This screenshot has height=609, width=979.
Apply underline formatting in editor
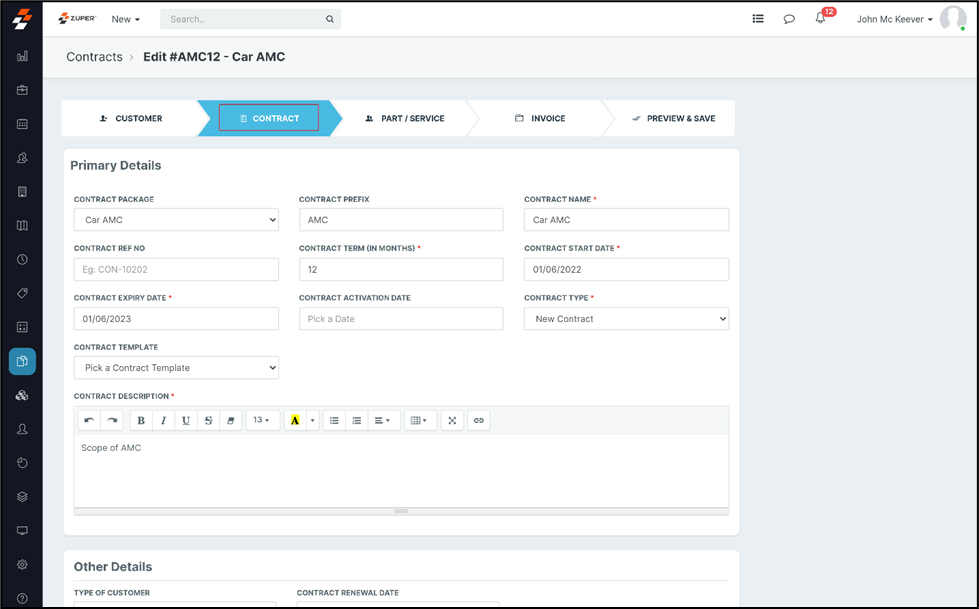click(x=186, y=420)
